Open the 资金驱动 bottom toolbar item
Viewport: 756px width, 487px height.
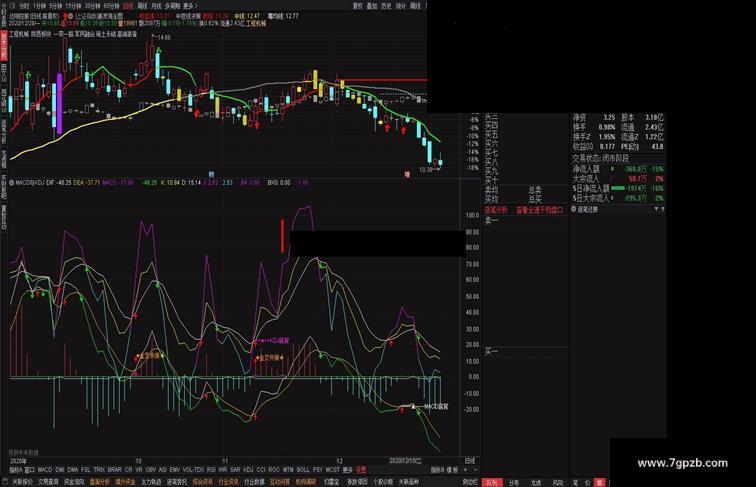coord(74,482)
